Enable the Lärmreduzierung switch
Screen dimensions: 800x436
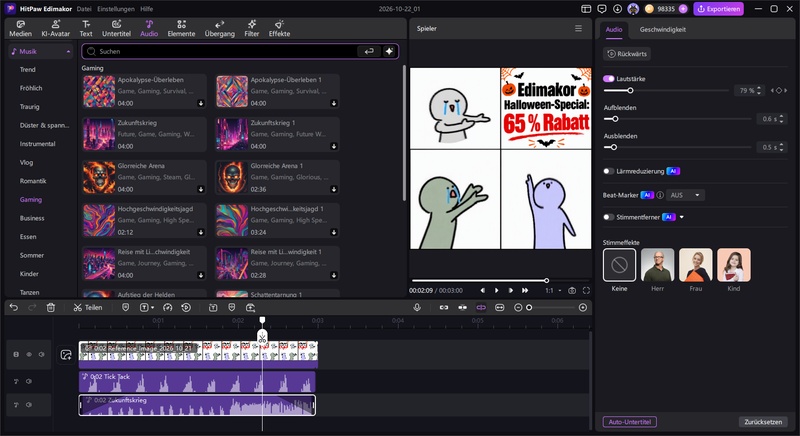click(608, 171)
